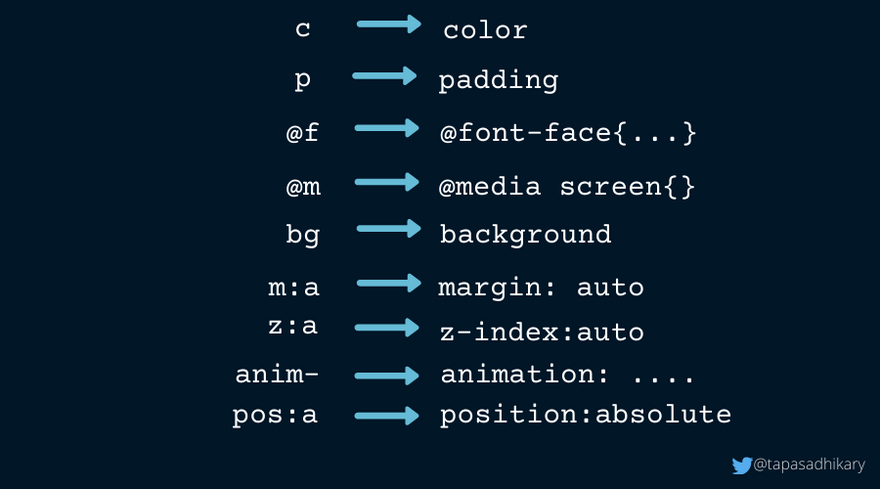
Task: Click the arrow pointing to 'margin: auto'
Action: coord(389,283)
